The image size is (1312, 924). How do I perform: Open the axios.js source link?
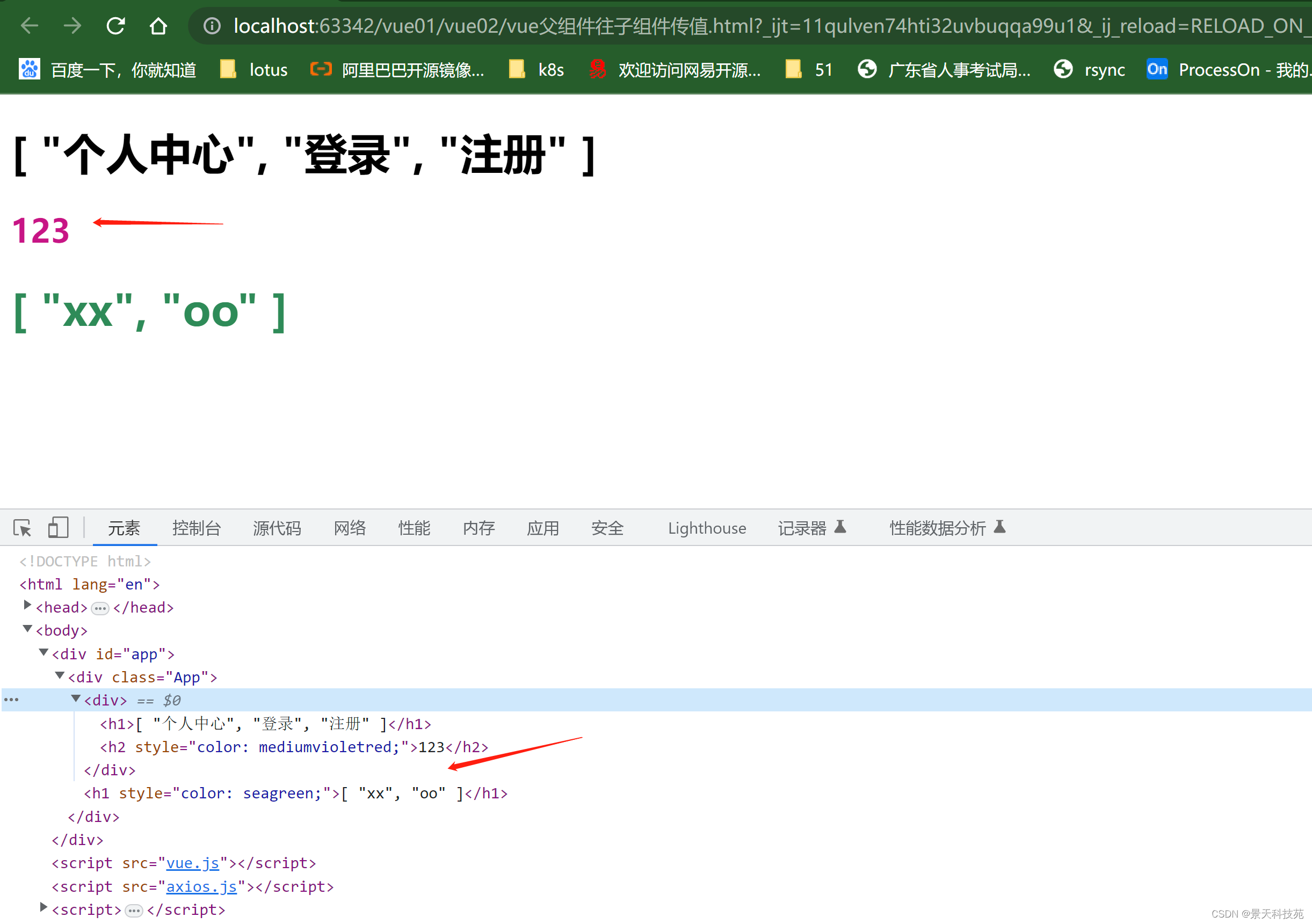(202, 887)
